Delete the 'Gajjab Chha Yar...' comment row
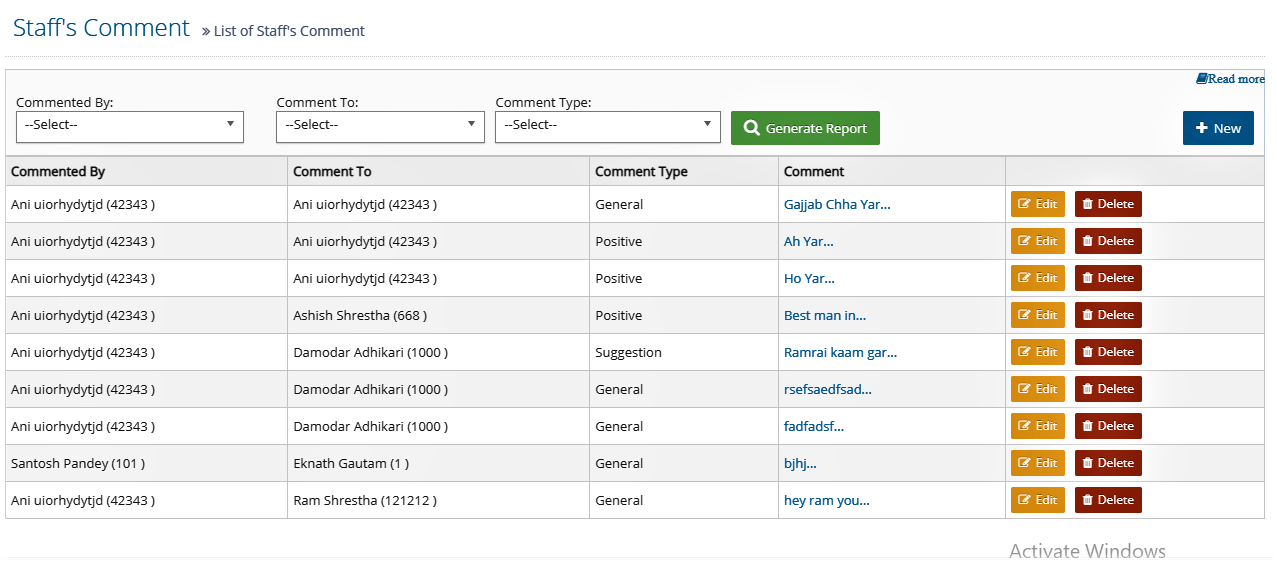 (1108, 204)
